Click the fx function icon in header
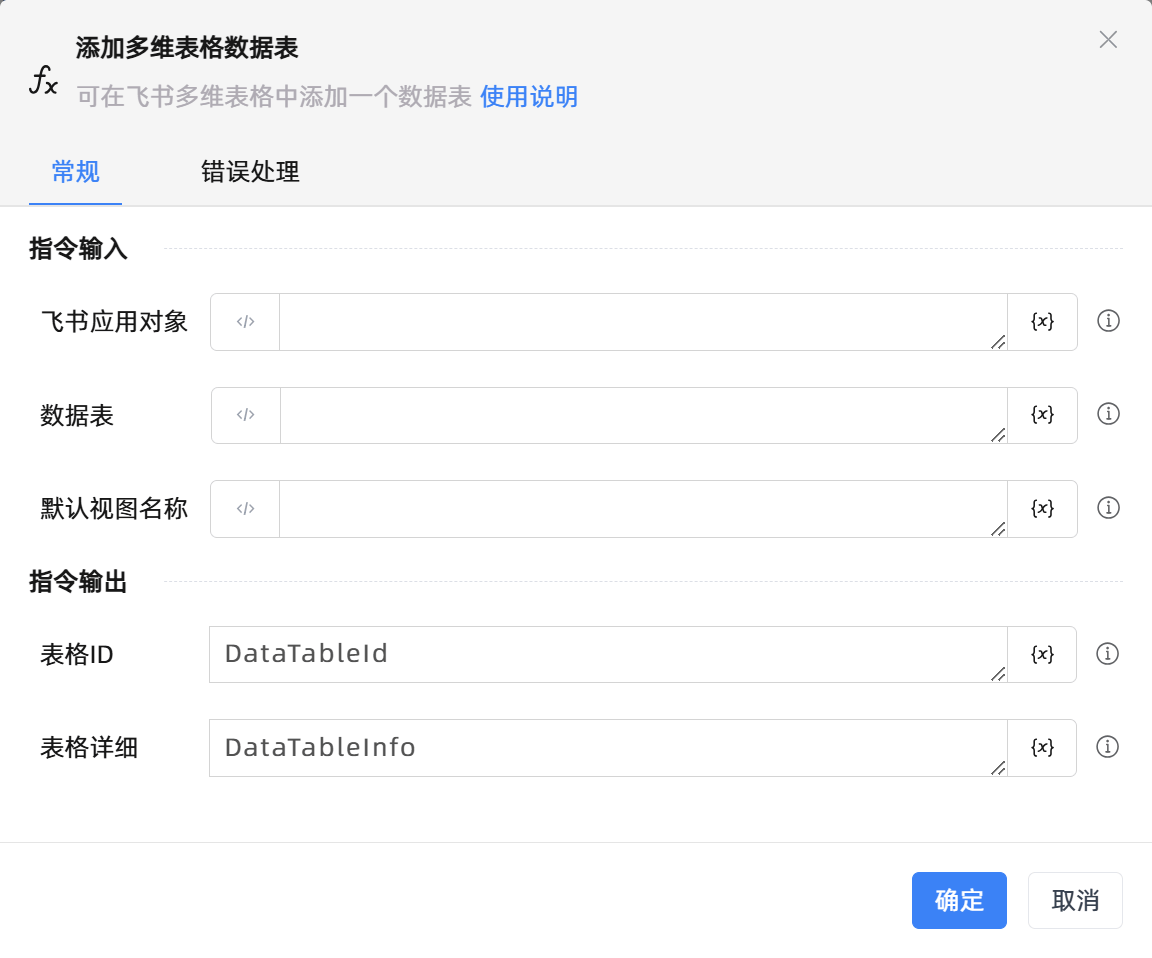1152x958 pixels. [43, 79]
